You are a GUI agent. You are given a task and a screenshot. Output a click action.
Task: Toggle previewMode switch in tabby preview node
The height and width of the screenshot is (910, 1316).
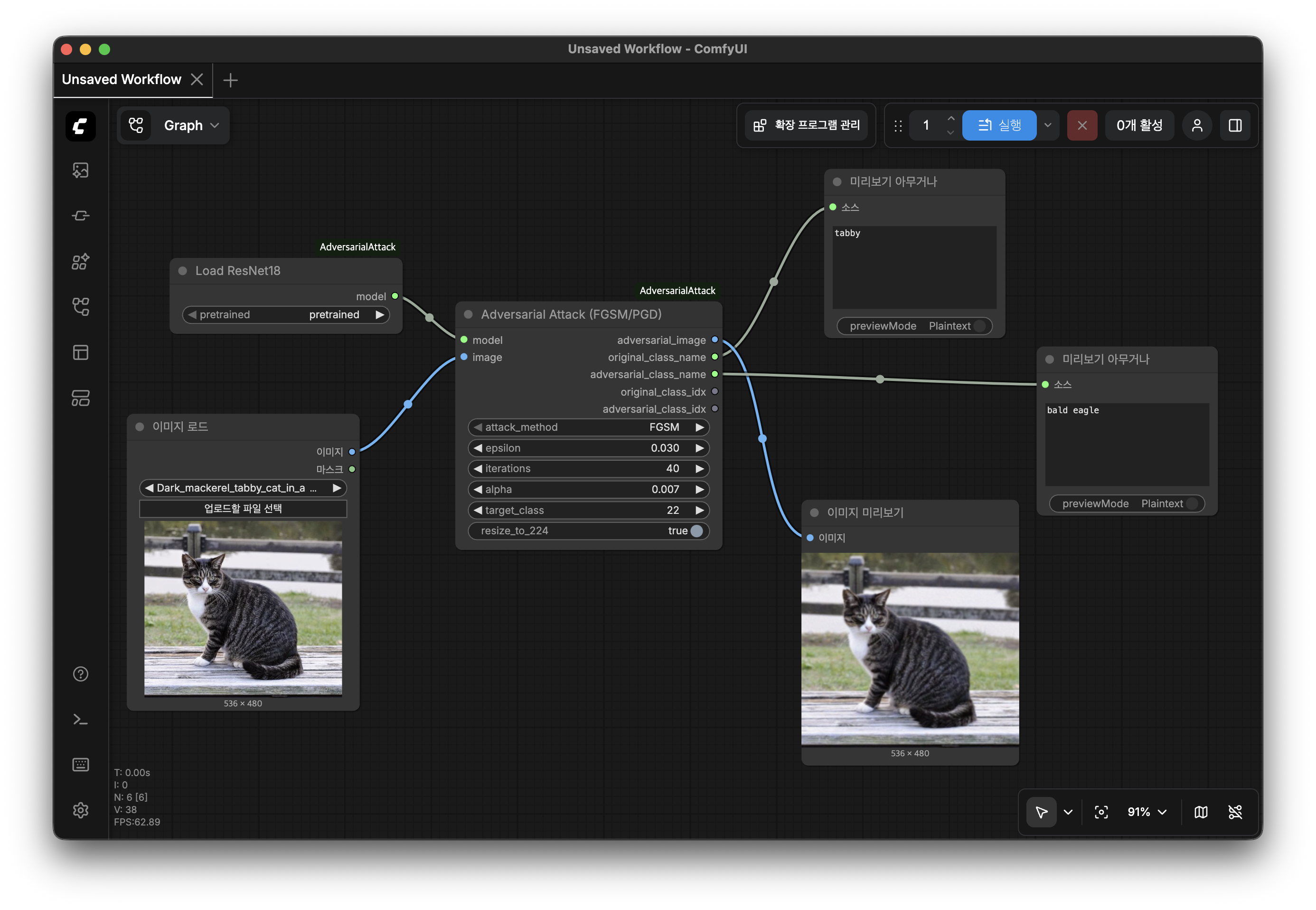[980, 326]
